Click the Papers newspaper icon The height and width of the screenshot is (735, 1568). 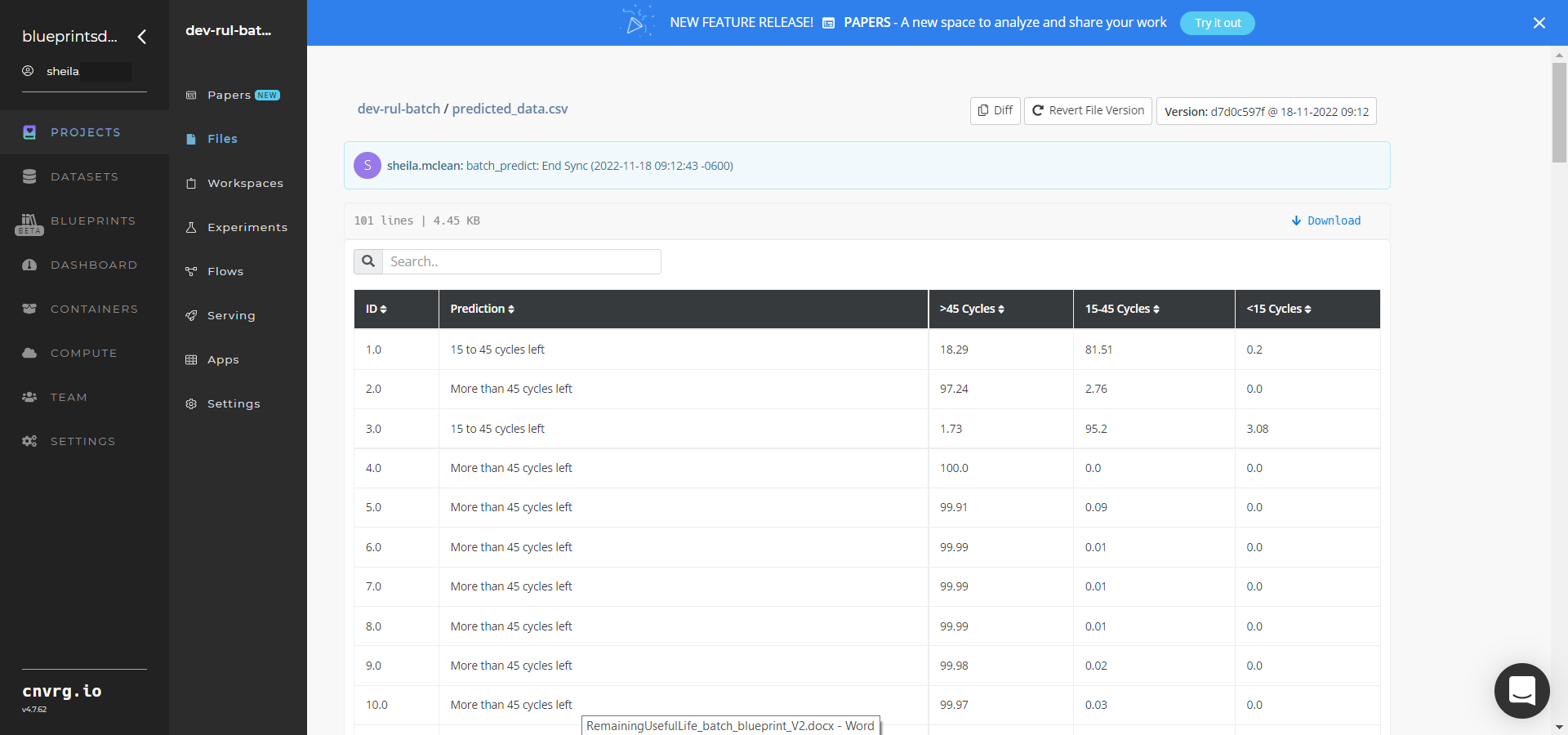(x=191, y=96)
